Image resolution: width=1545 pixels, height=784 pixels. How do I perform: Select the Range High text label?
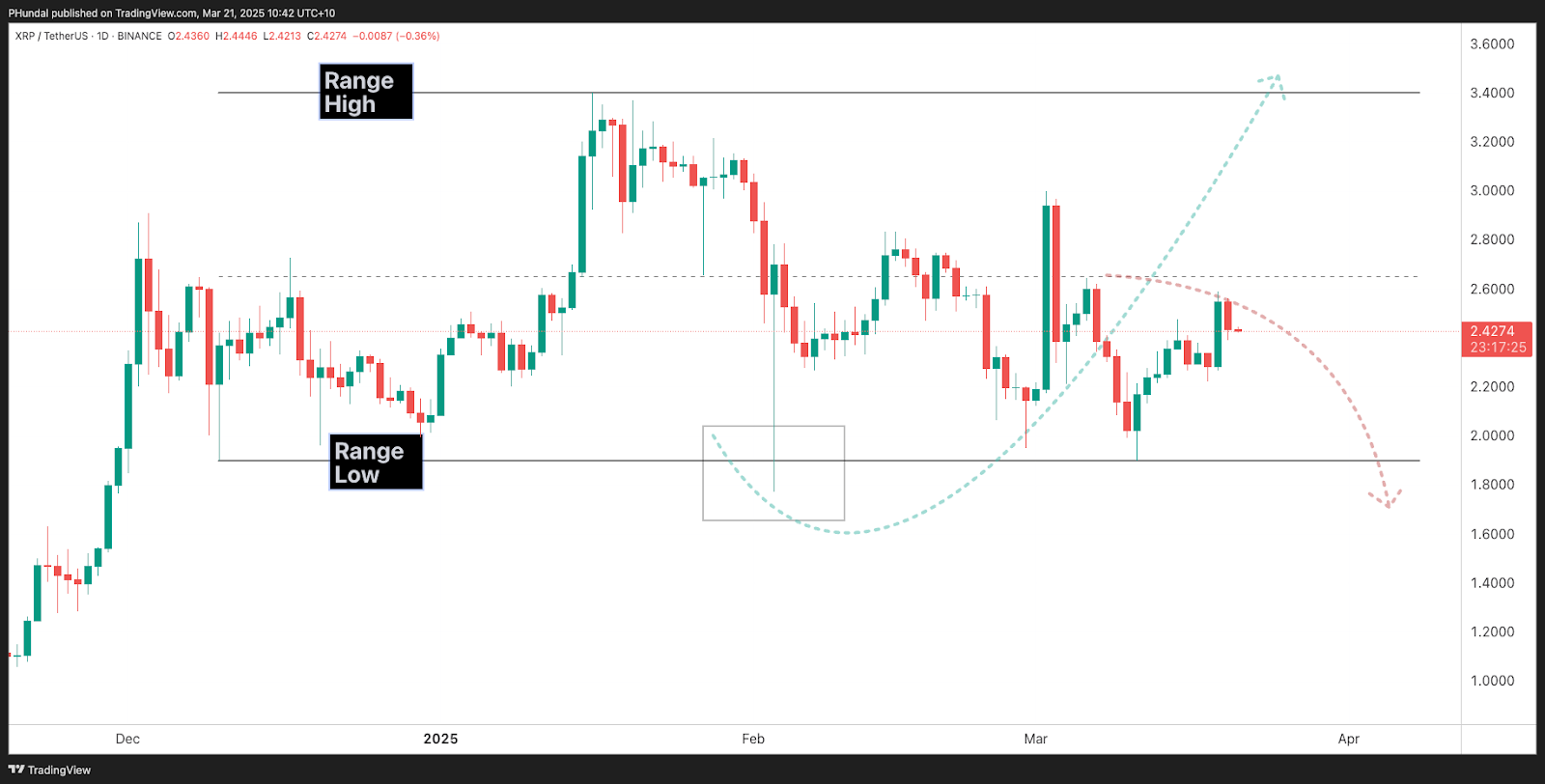[x=366, y=92]
